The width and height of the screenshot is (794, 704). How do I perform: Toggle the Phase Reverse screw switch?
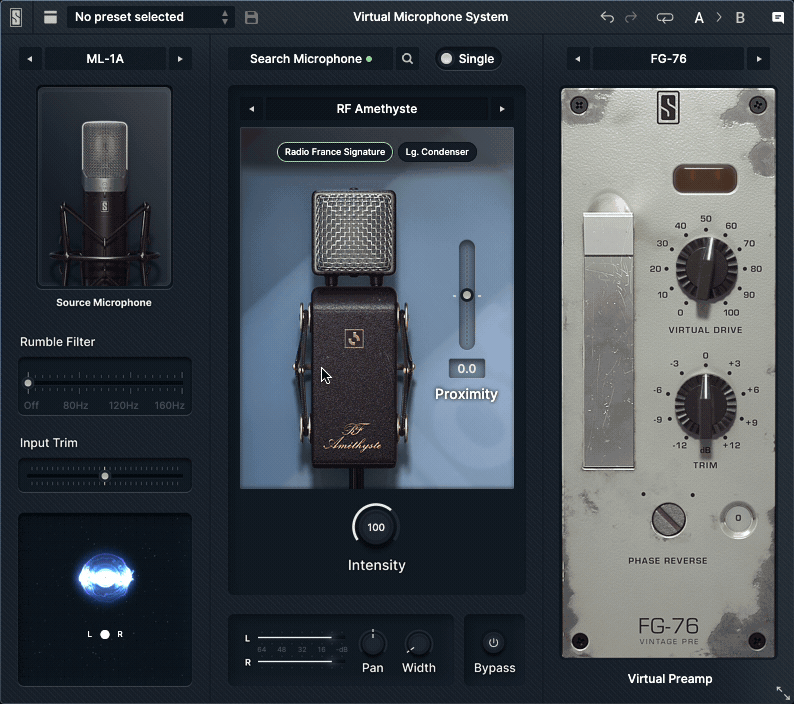coord(668,520)
